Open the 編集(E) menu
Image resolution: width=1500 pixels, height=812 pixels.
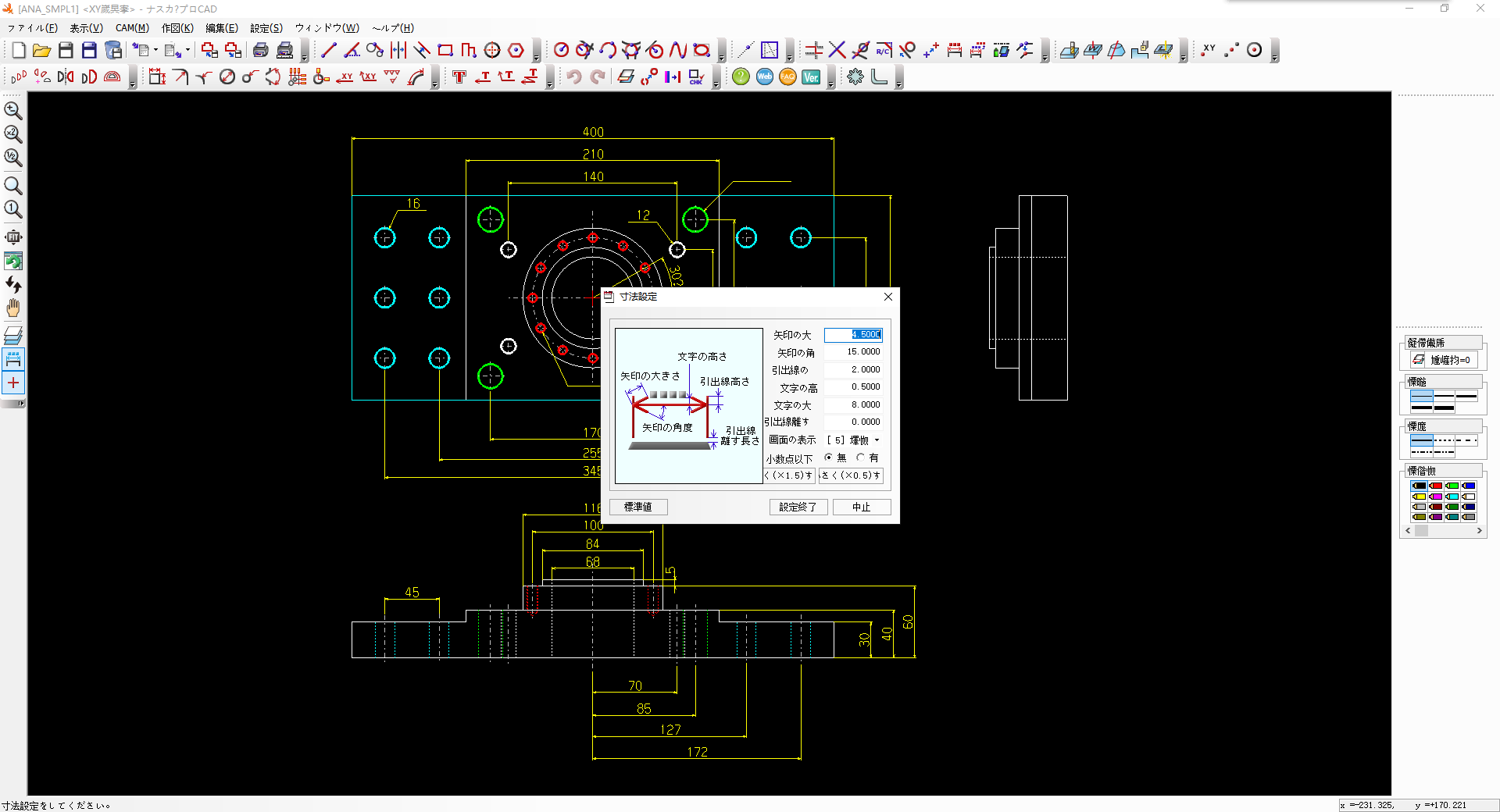pos(222,28)
